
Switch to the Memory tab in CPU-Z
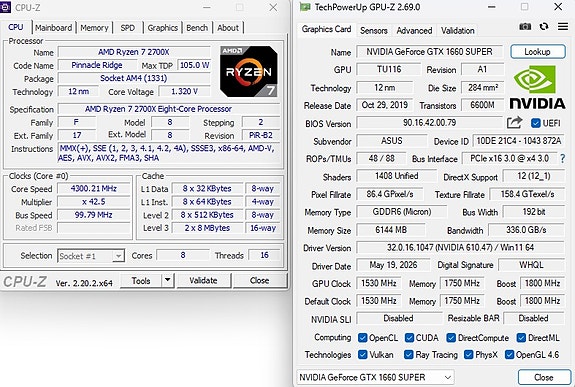(x=94, y=28)
